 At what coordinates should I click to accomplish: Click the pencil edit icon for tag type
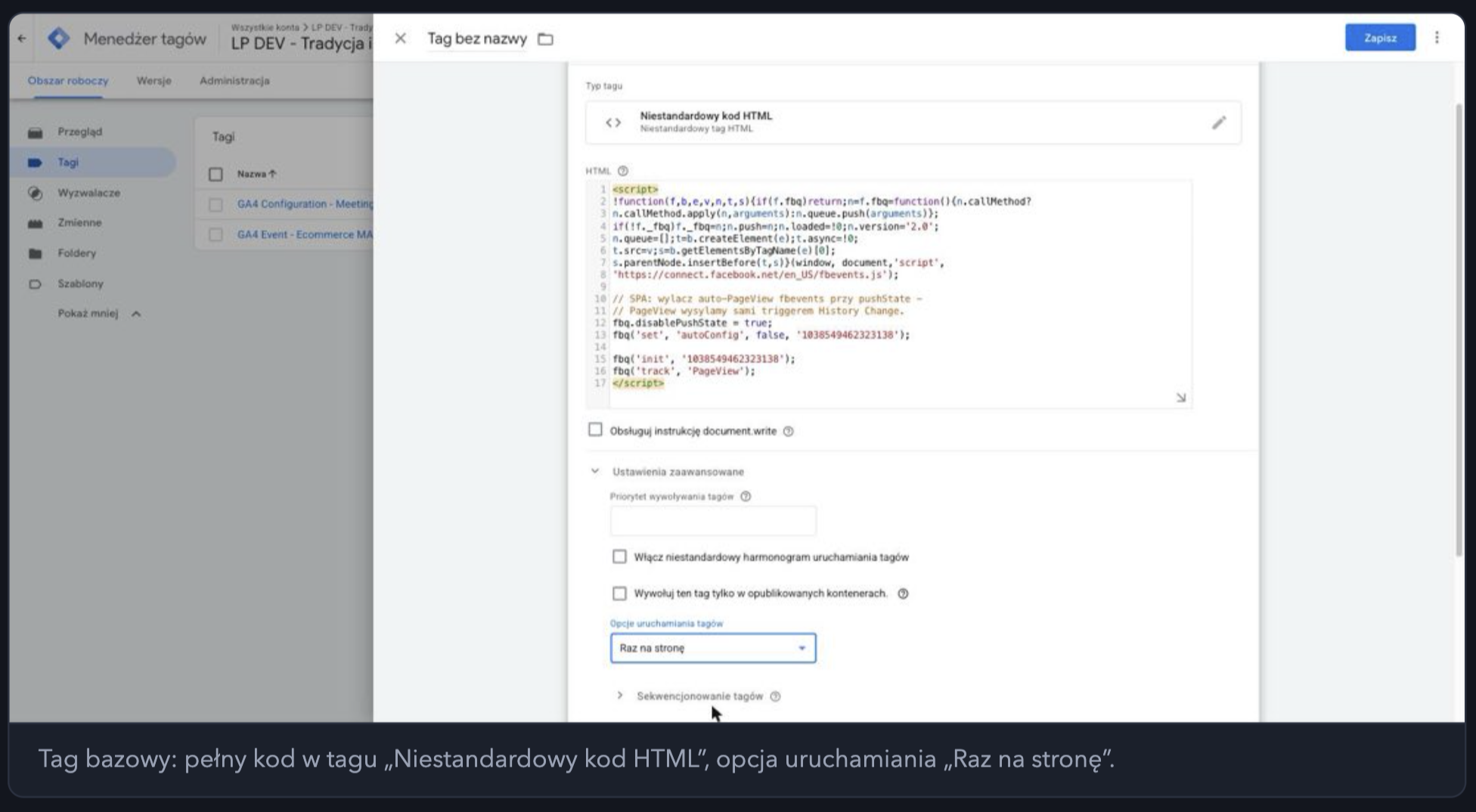pyautogui.click(x=1219, y=122)
